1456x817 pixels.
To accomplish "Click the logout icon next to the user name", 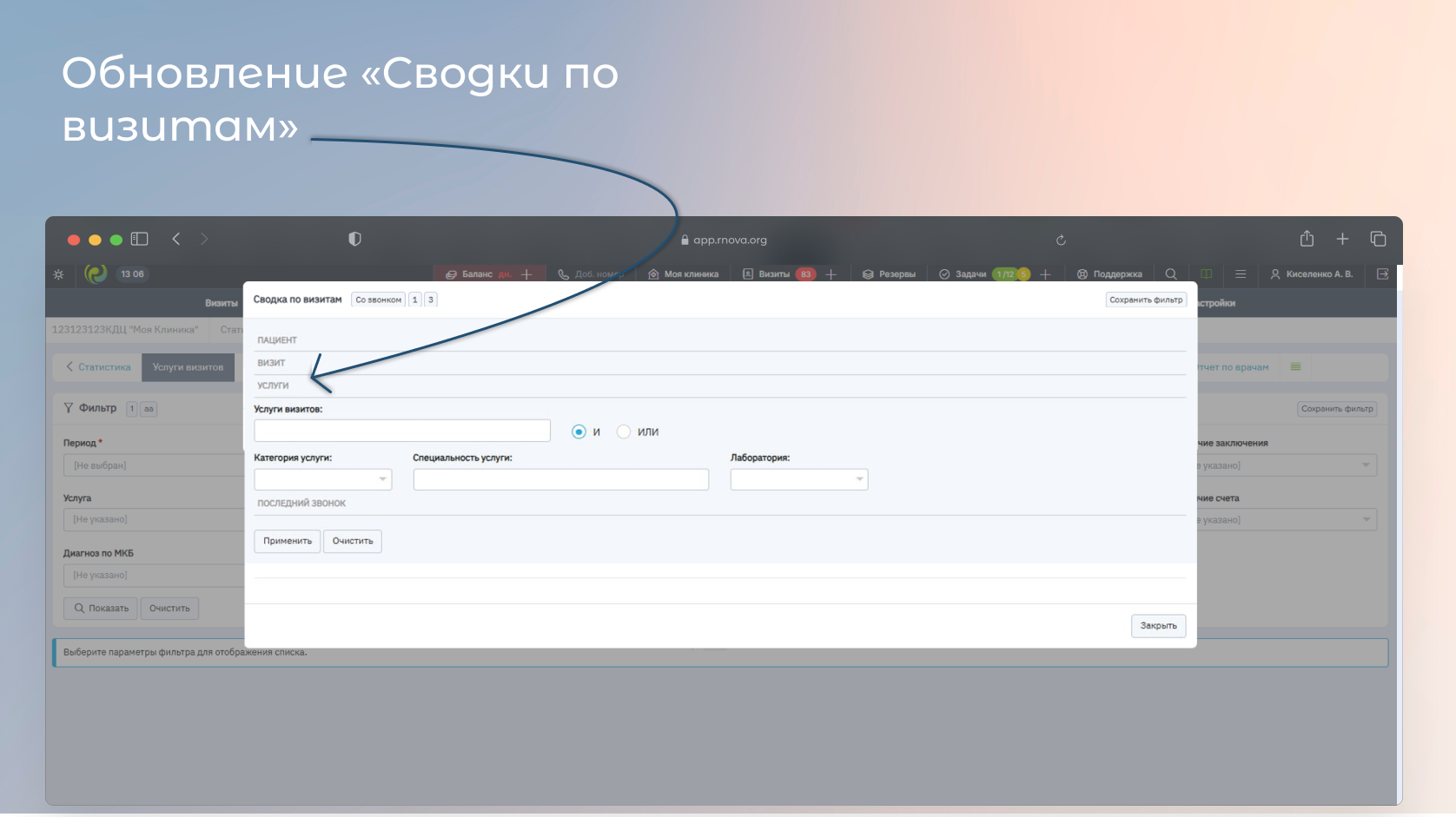I will [x=1382, y=274].
